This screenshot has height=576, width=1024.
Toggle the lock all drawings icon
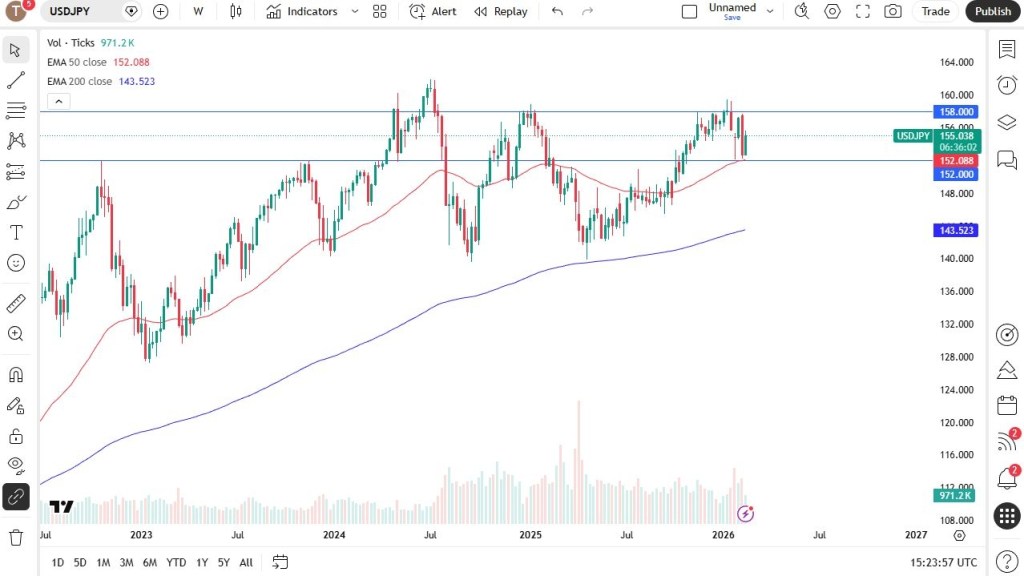pyautogui.click(x=16, y=436)
